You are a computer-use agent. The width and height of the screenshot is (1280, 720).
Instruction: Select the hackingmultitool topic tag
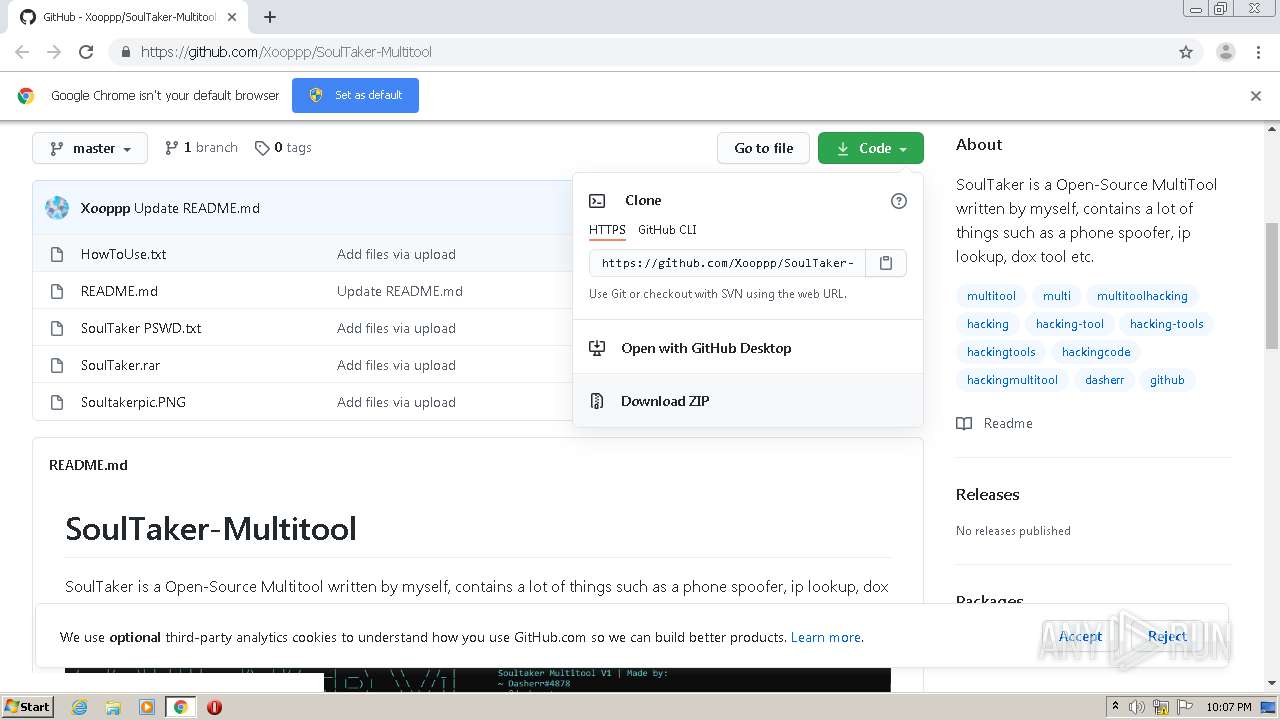point(1012,380)
